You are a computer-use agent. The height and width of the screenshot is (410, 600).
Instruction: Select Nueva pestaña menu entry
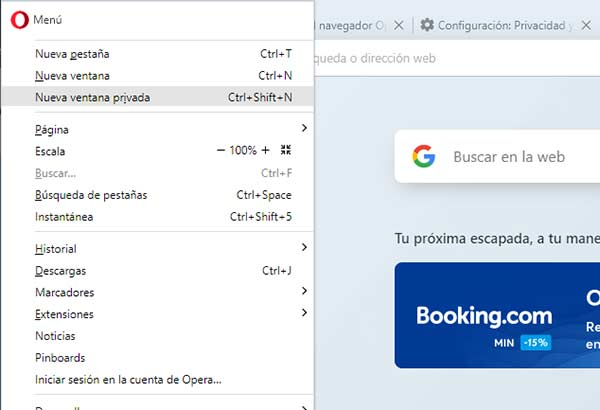[x=158, y=54]
